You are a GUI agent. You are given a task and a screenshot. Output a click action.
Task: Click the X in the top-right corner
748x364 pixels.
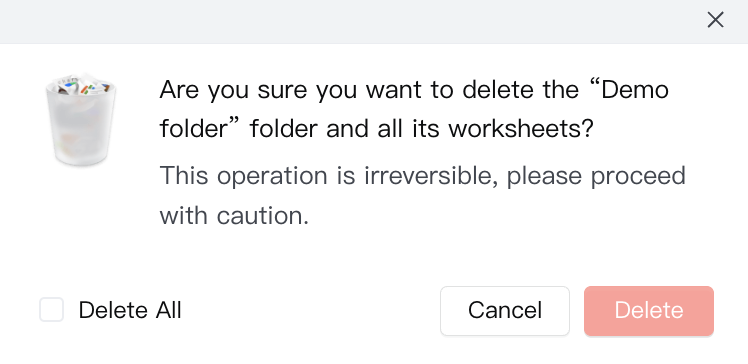click(715, 20)
